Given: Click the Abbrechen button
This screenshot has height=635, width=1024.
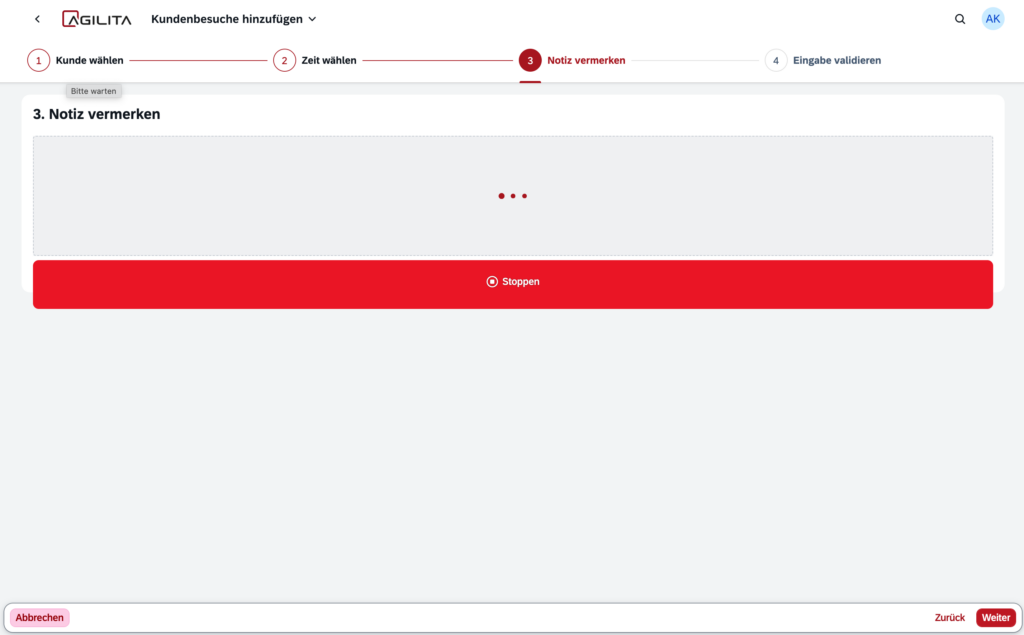Looking at the screenshot, I should [x=40, y=618].
